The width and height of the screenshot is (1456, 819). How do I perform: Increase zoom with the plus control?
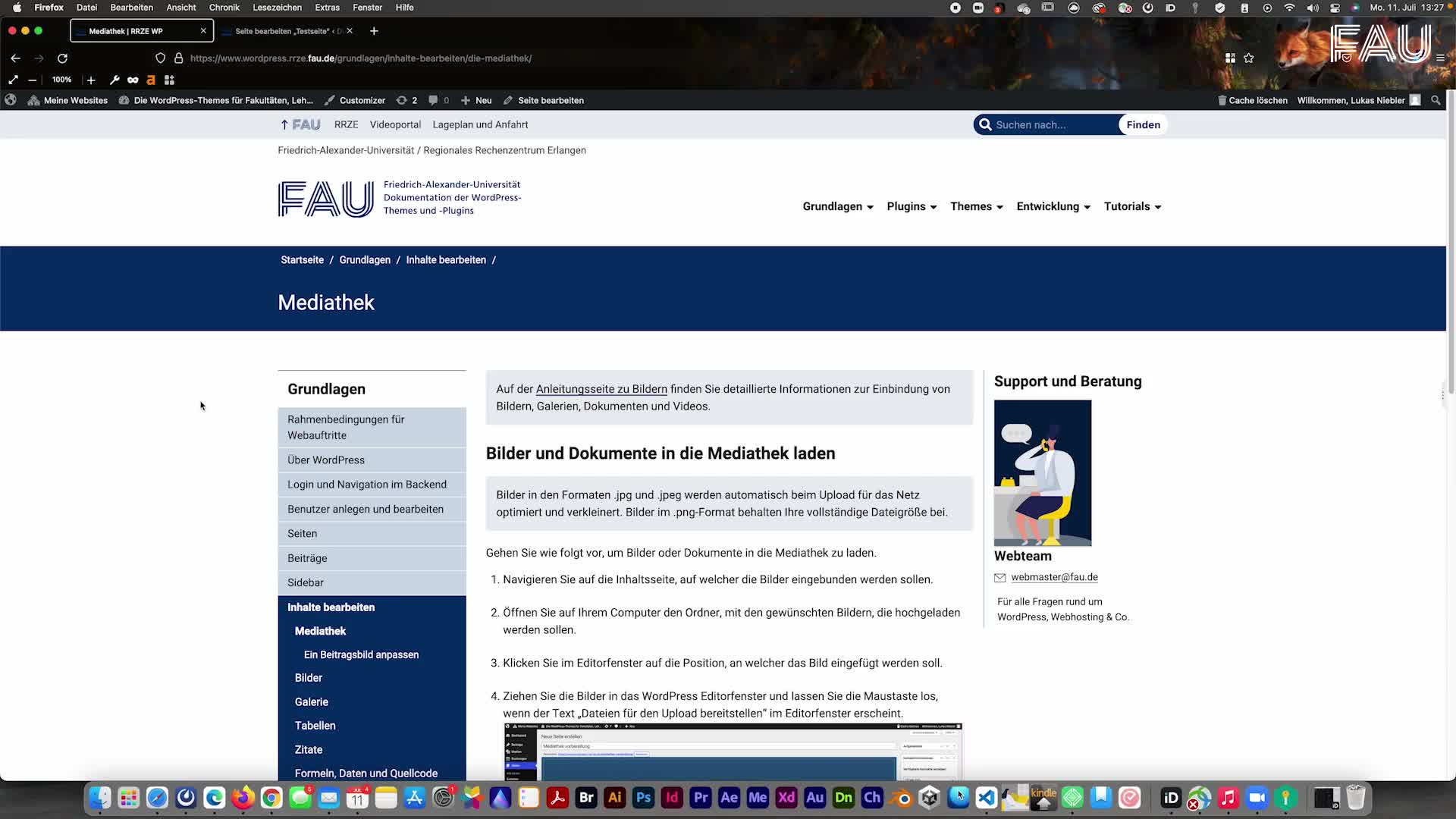91,80
